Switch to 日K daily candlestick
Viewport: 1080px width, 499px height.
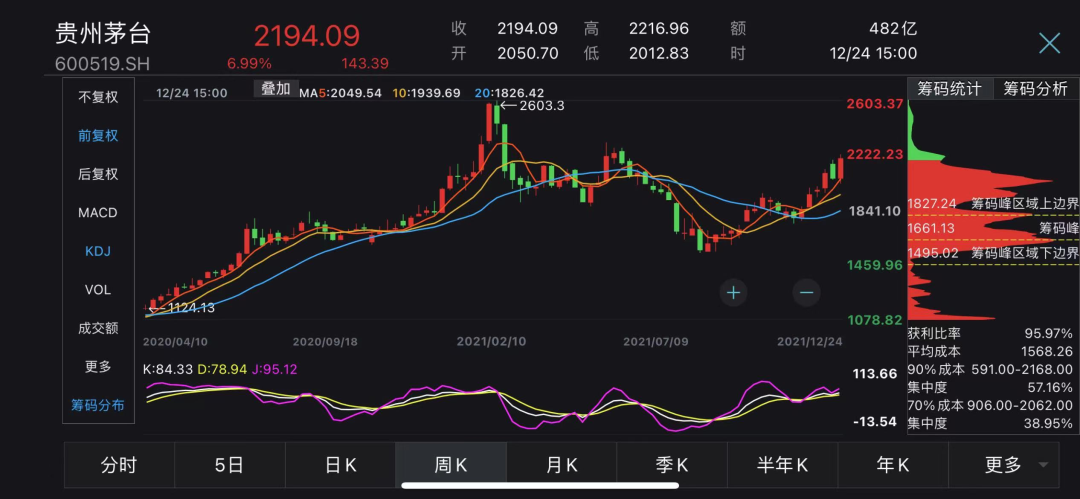pyautogui.click(x=341, y=465)
